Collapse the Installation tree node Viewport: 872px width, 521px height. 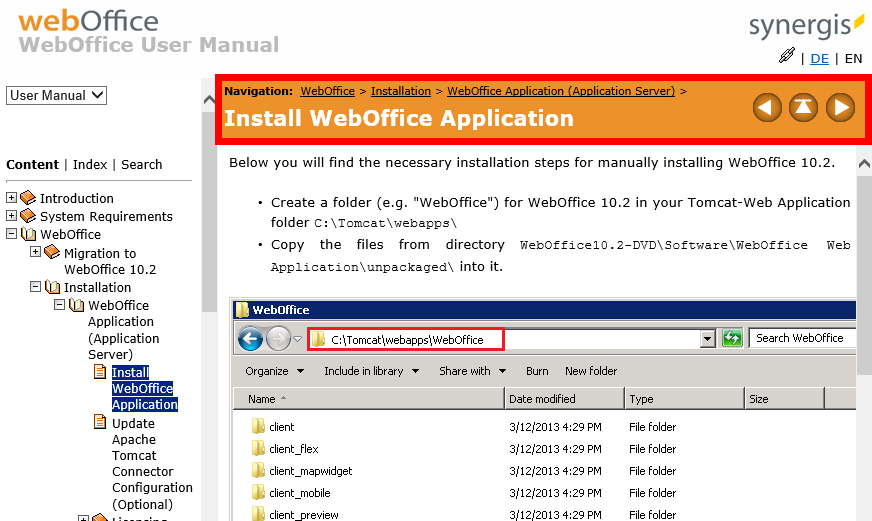pos(36,287)
